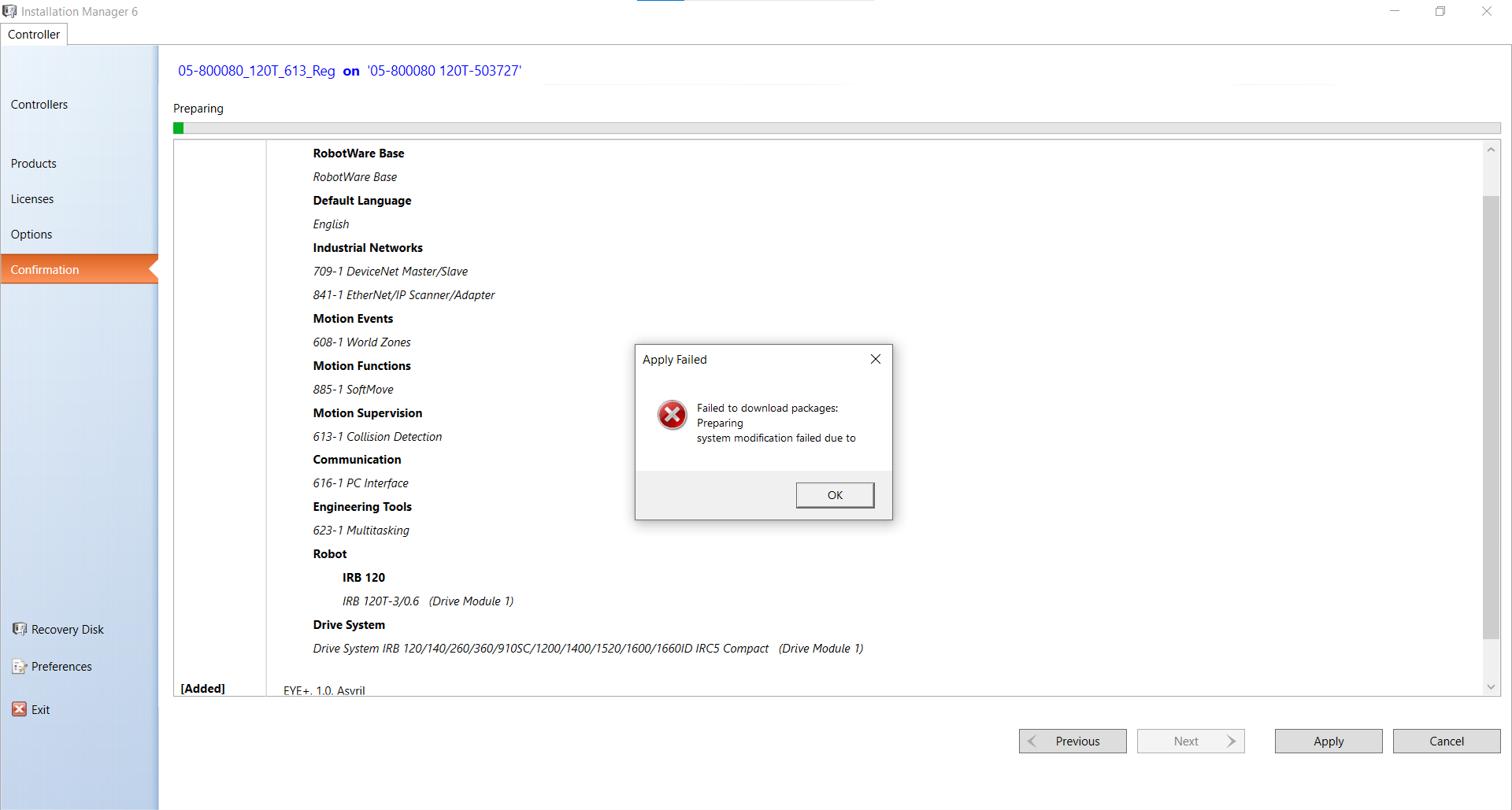Go to Controllers in the sidebar
1512x810 pixels.
39,105
